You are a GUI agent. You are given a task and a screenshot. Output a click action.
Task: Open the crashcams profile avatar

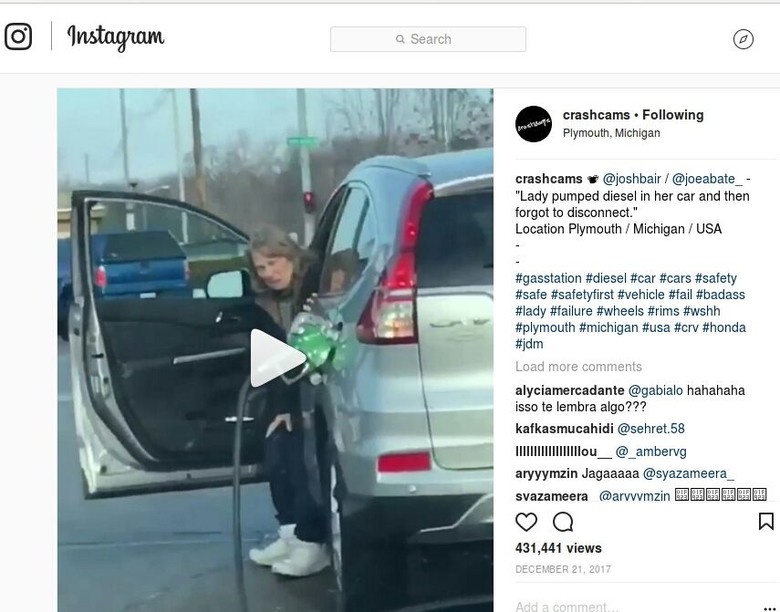(533, 124)
